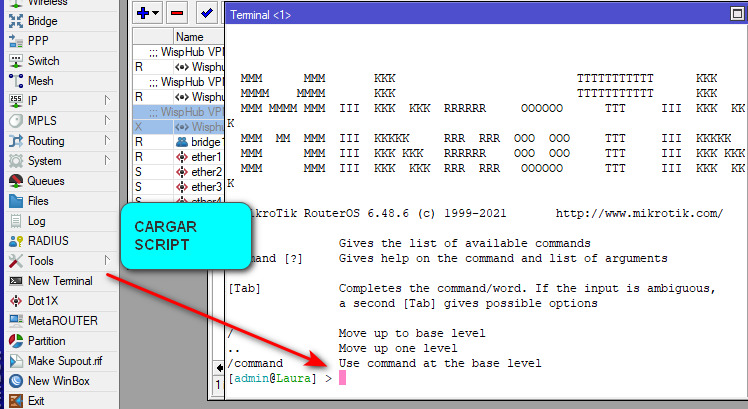Screen dimensions: 748x409
Task: Open the Queues icon
Action: [16, 181]
